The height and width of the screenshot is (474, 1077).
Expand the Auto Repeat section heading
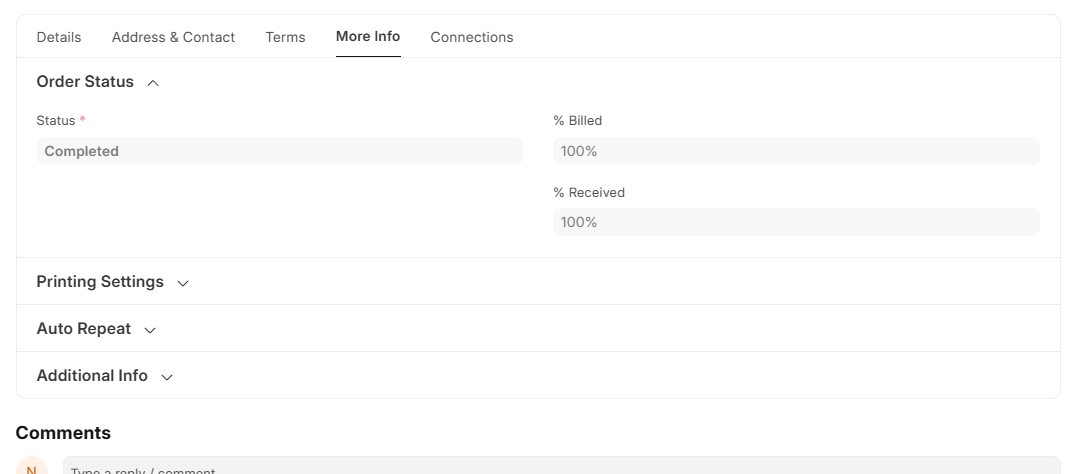(x=83, y=329)
